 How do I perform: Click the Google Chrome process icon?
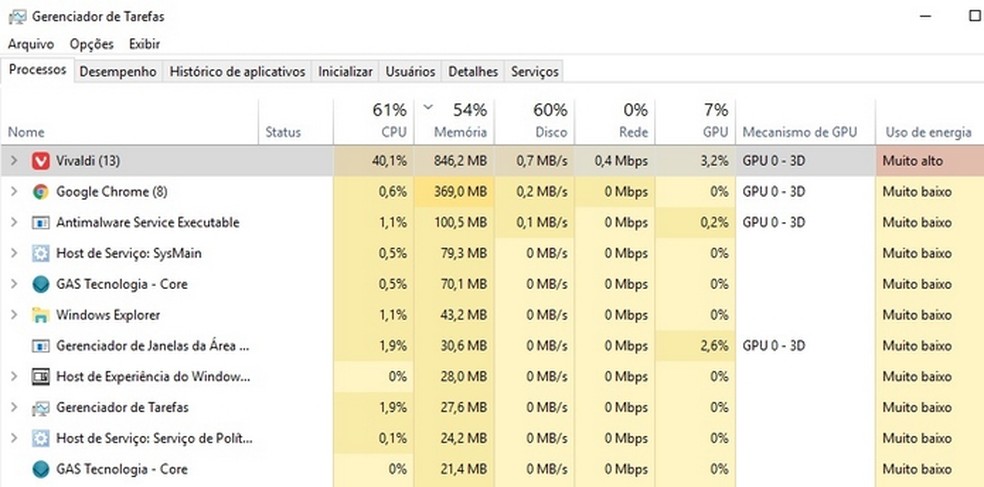click(41, 191)
